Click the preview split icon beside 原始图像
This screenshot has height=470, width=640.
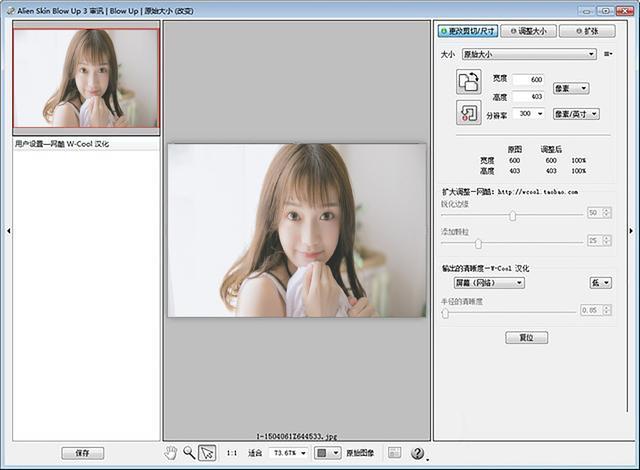[x=394, y=453]
